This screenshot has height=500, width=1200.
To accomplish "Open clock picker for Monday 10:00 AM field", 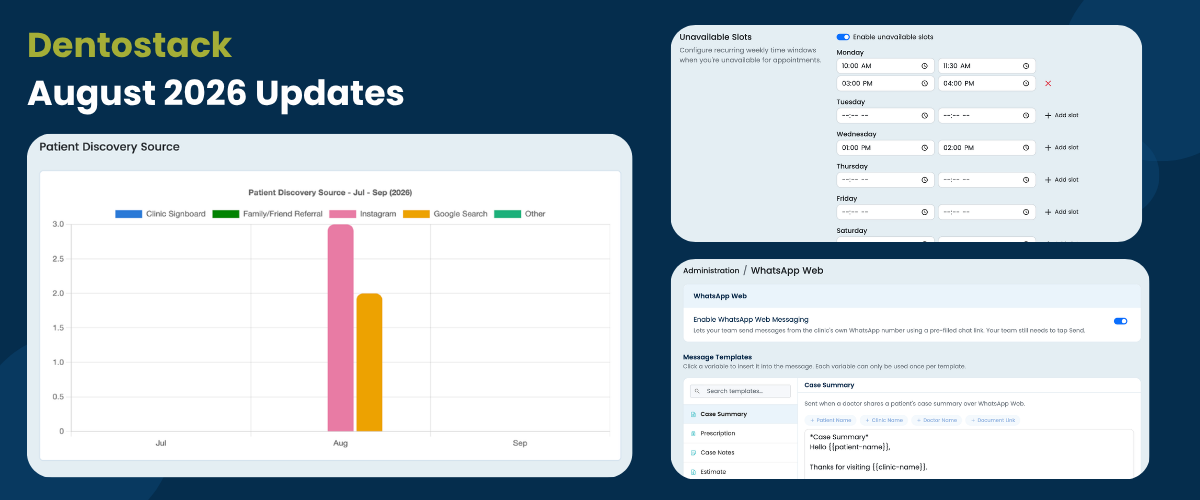I will click(925, 66).
